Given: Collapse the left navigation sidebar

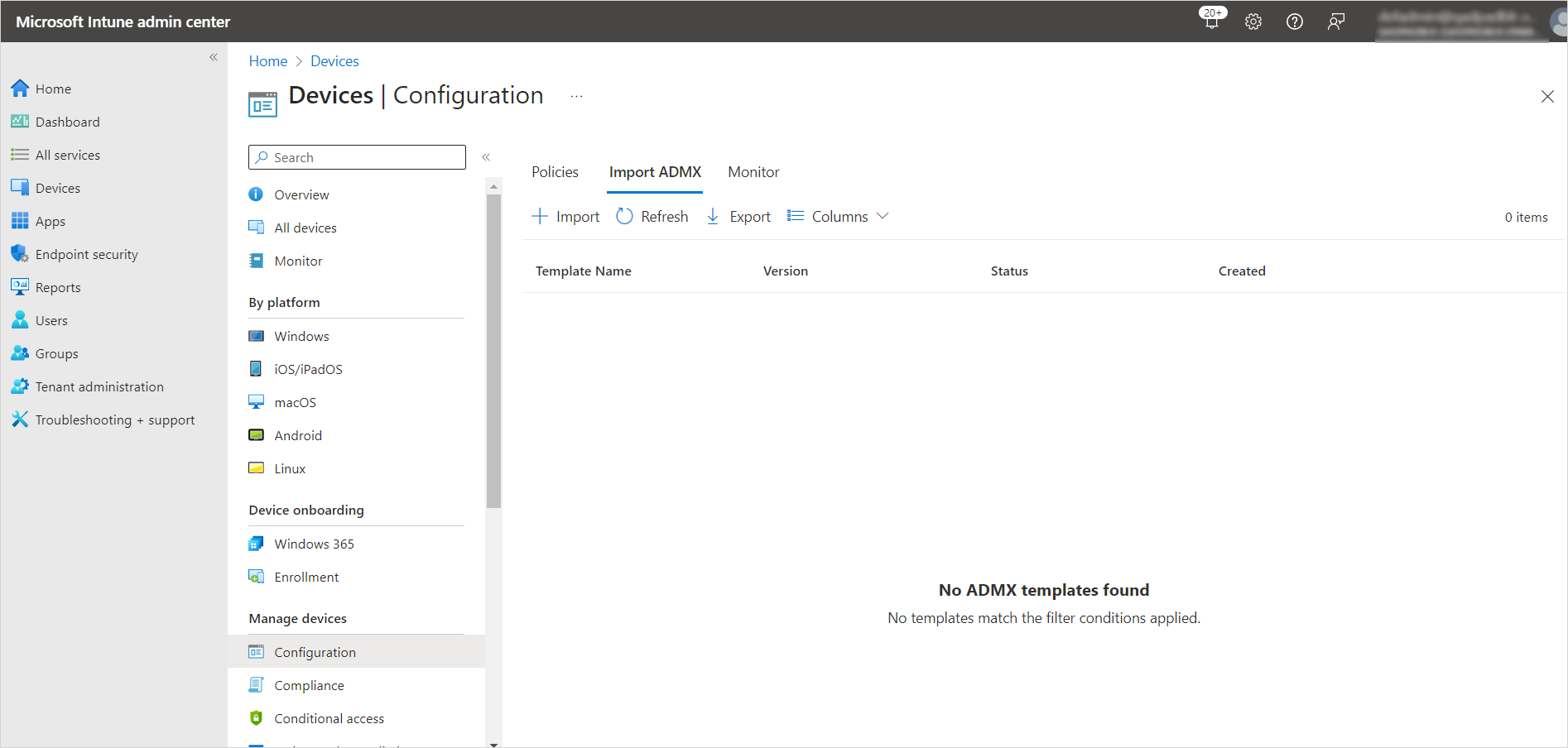Looking at the screenshot, I should [x=214, y=57].
